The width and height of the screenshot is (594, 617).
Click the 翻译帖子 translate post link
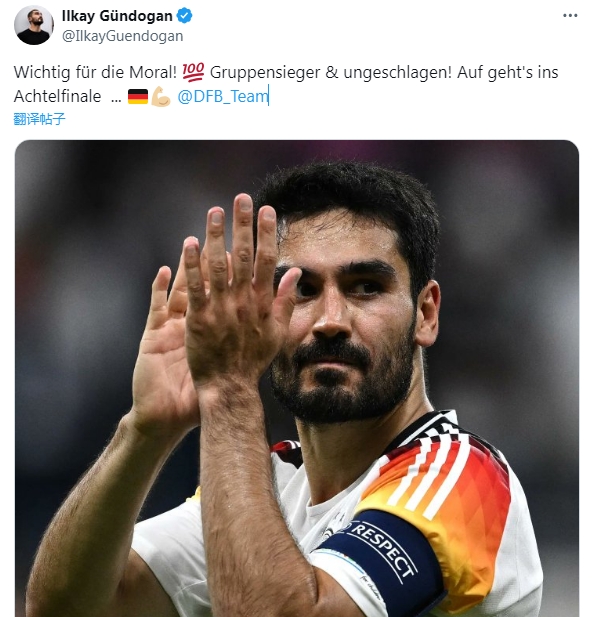pyautogui.click(x=39, y=119)
